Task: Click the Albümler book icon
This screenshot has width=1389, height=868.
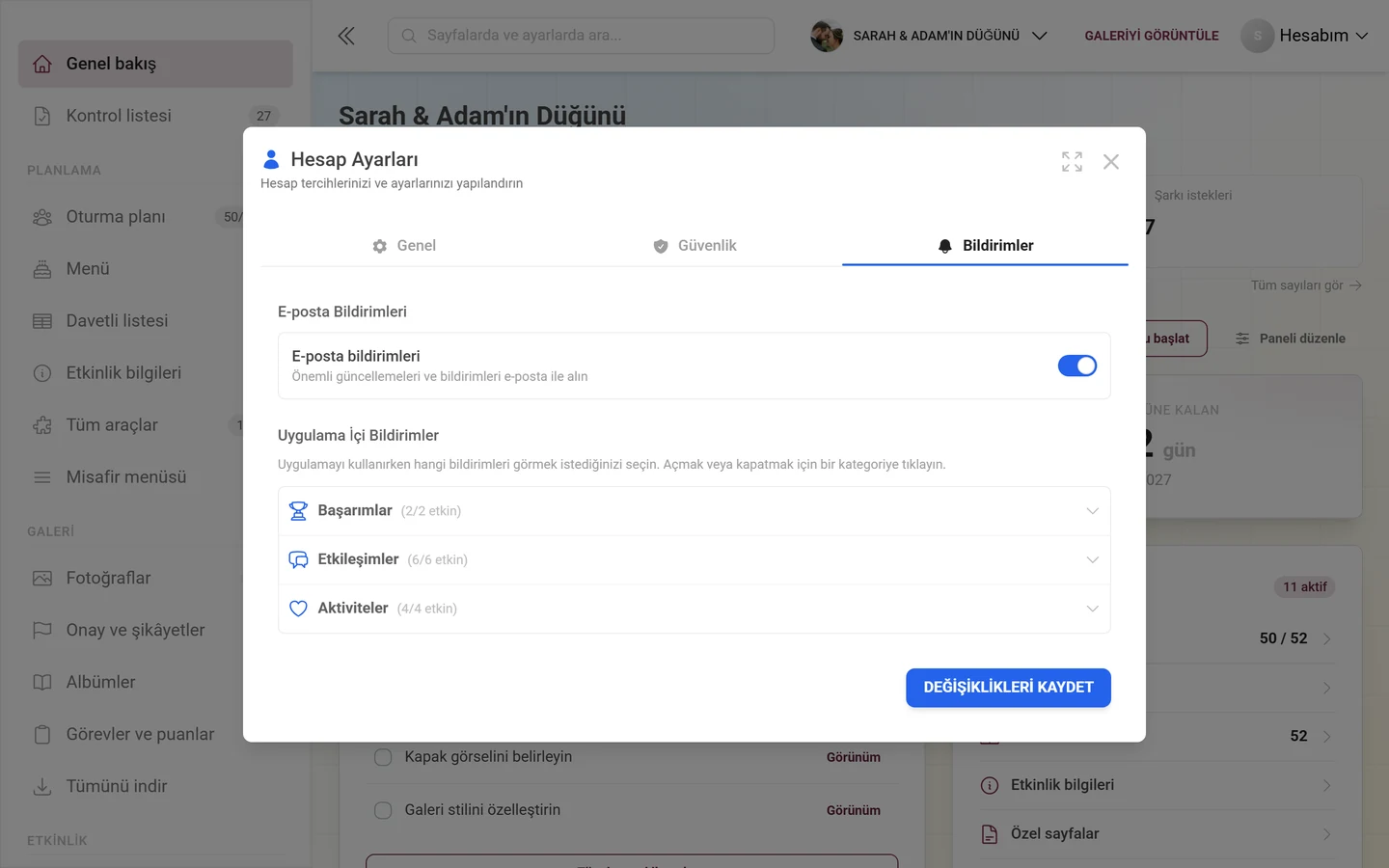Action: (42, 683)
